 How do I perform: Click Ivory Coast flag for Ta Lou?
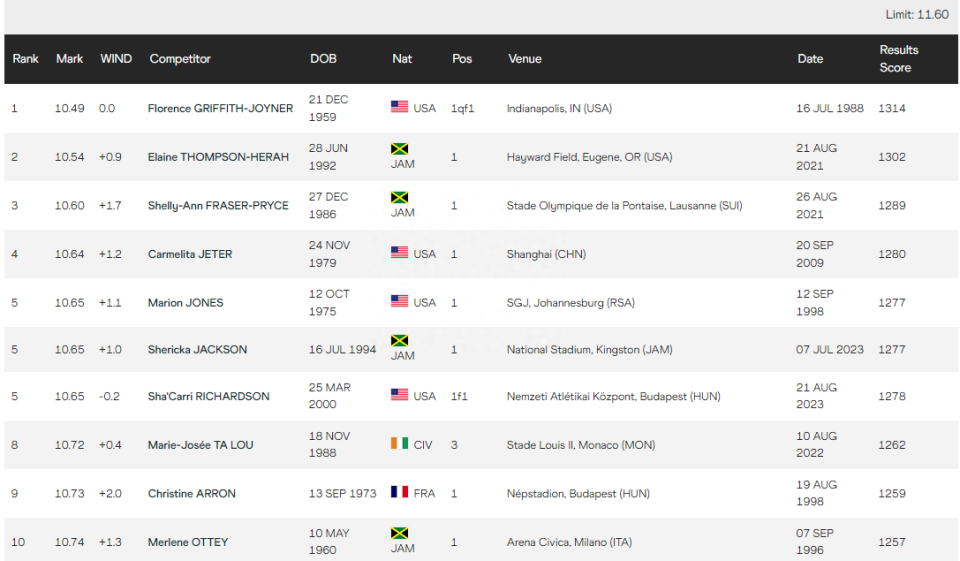(399, 444)
